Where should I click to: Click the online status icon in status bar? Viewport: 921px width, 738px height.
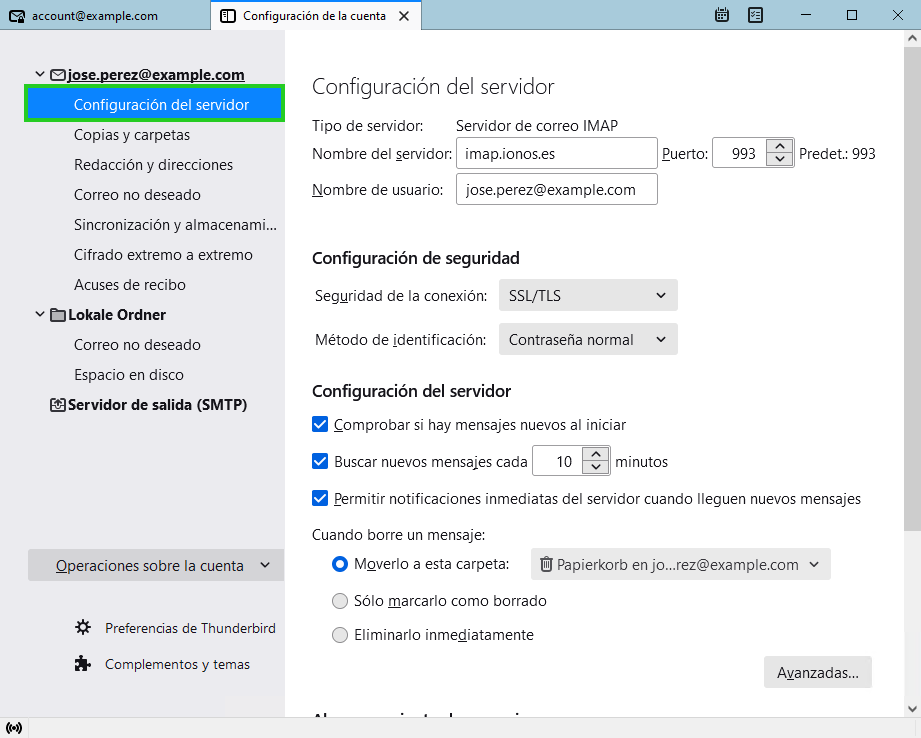tap(13, 727)
